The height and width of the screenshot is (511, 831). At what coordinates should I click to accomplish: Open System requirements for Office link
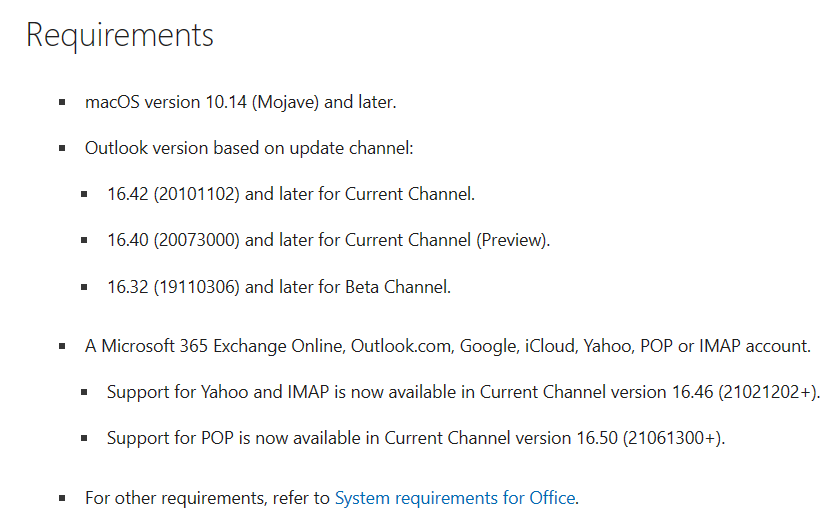click(455, 498)
